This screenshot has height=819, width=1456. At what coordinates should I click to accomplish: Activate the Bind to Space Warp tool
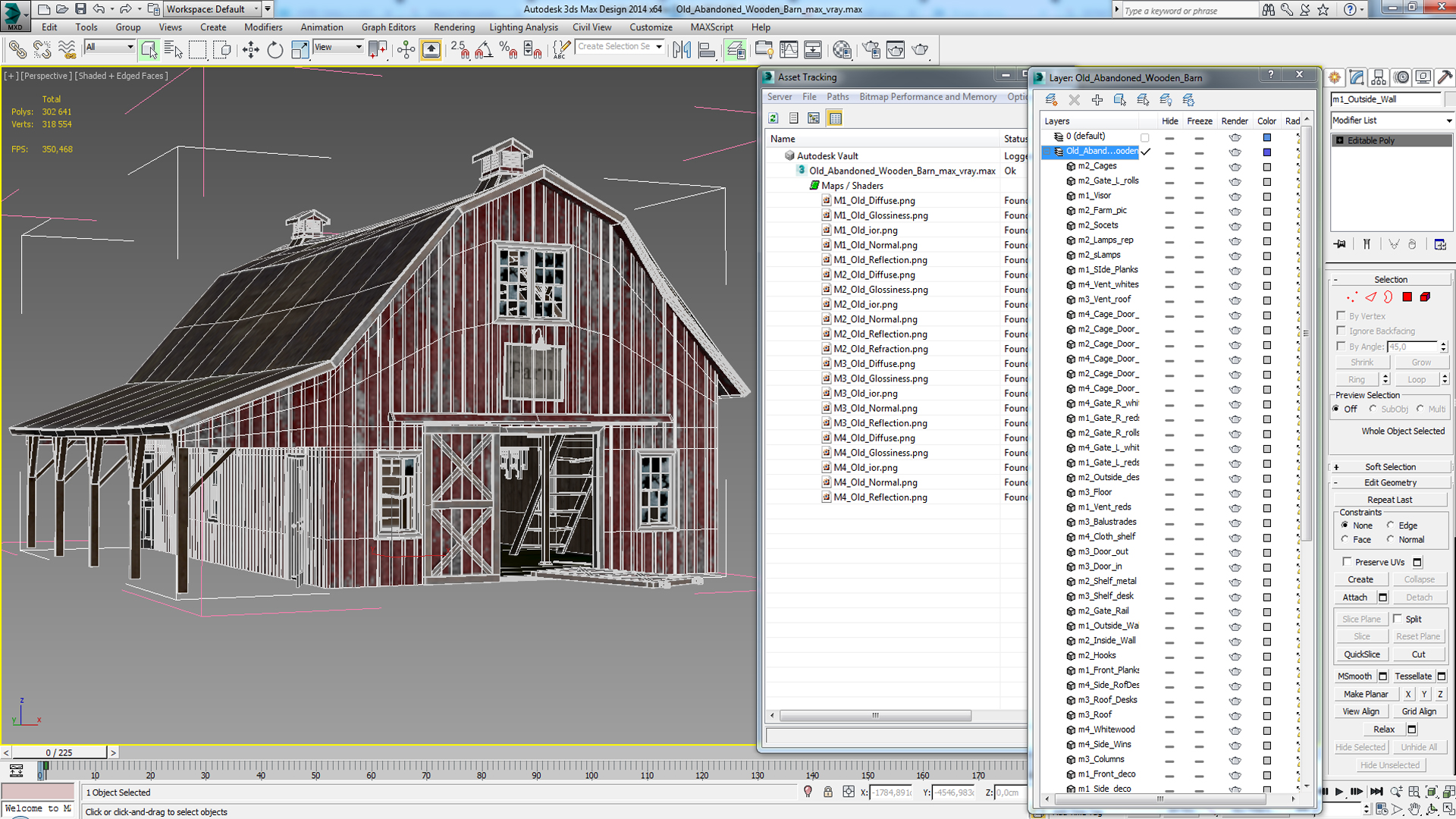tap(67, 50)
